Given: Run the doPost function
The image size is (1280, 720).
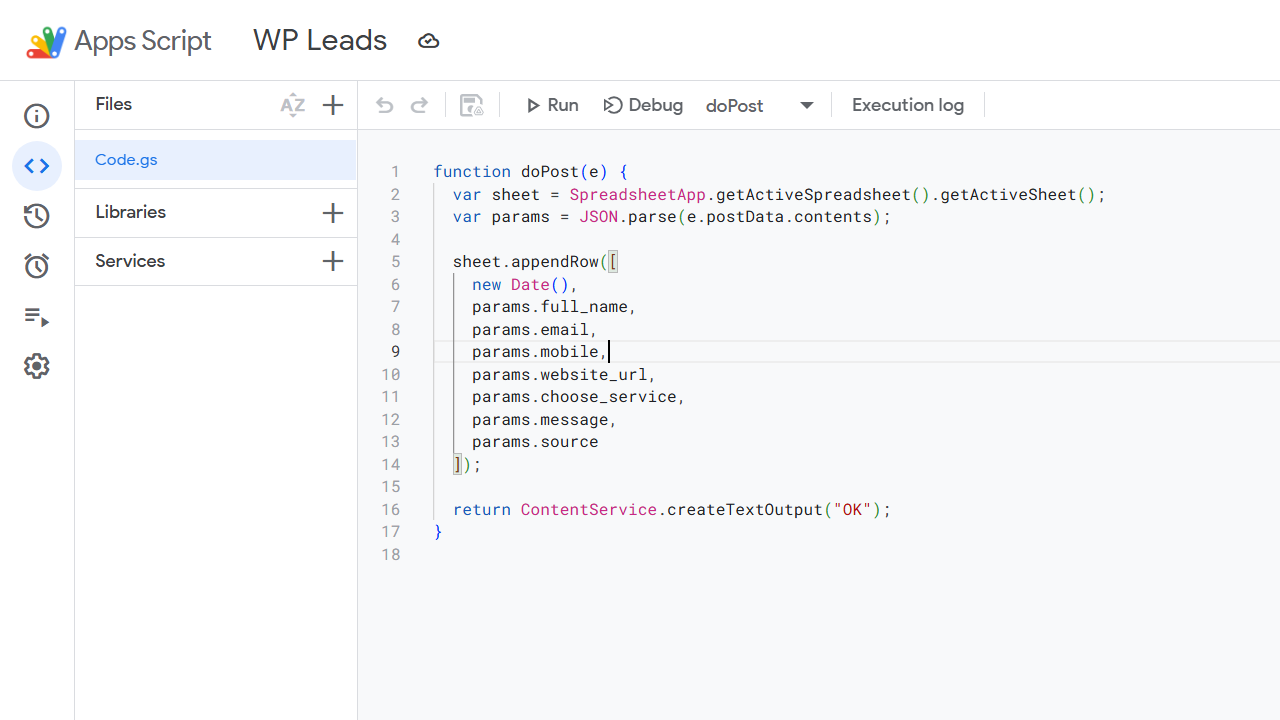Looking at the screenshot, I should coord(551,105).
